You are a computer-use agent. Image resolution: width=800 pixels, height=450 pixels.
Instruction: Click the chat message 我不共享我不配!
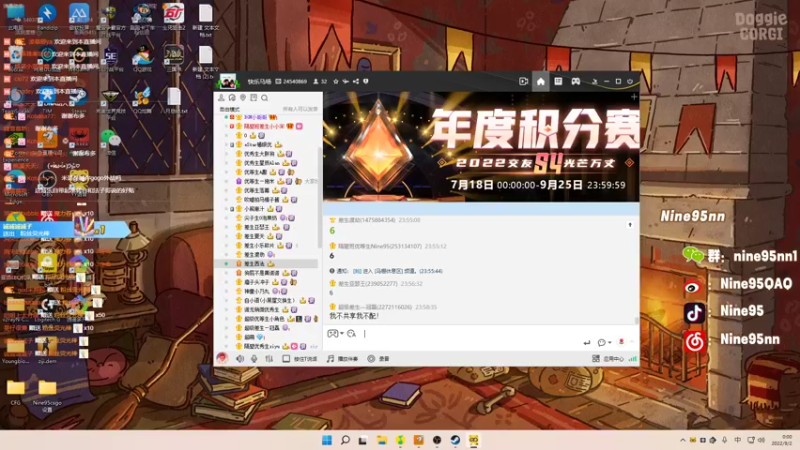pos(354,316)
